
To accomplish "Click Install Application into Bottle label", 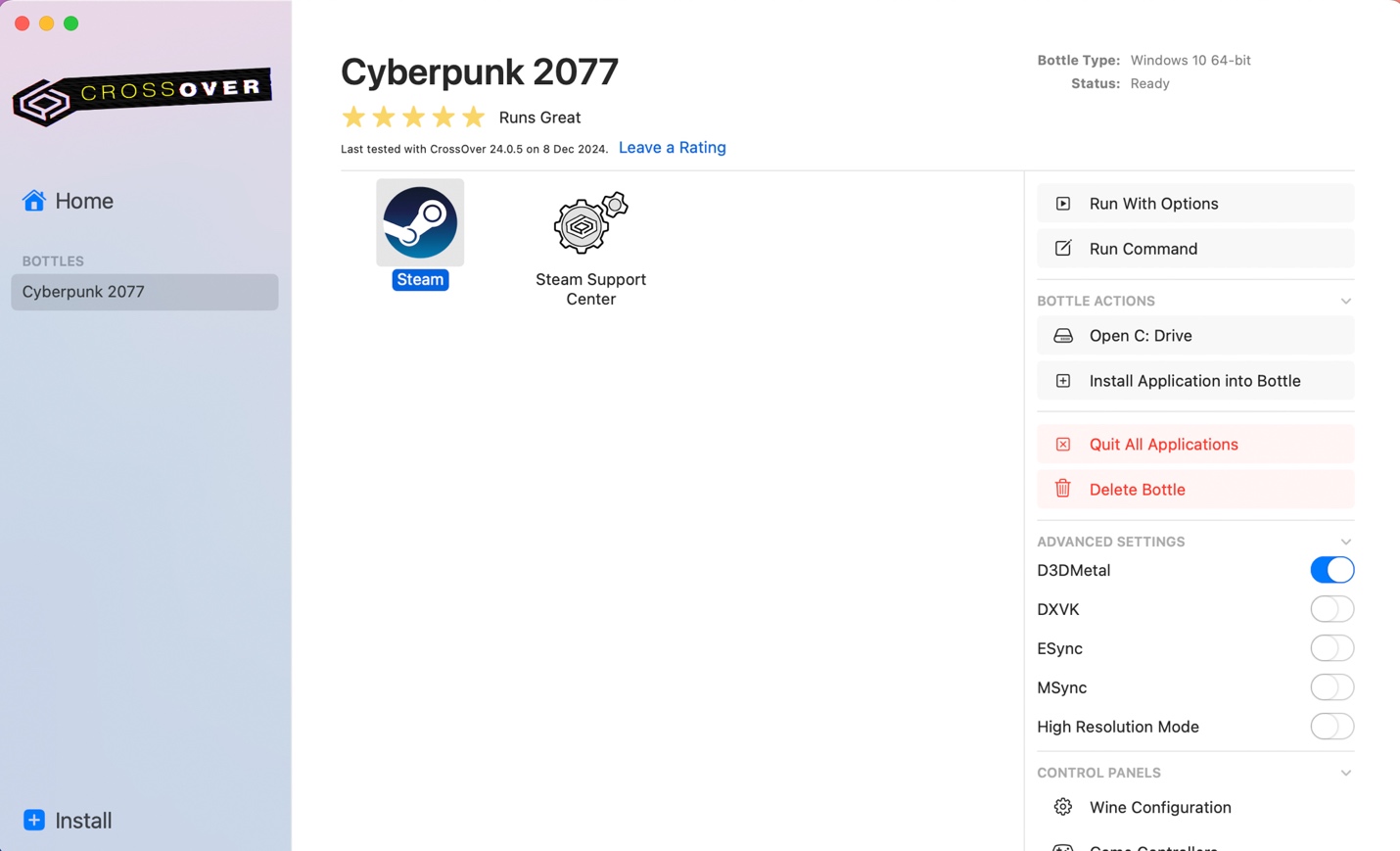I will tap(1195, 381).
